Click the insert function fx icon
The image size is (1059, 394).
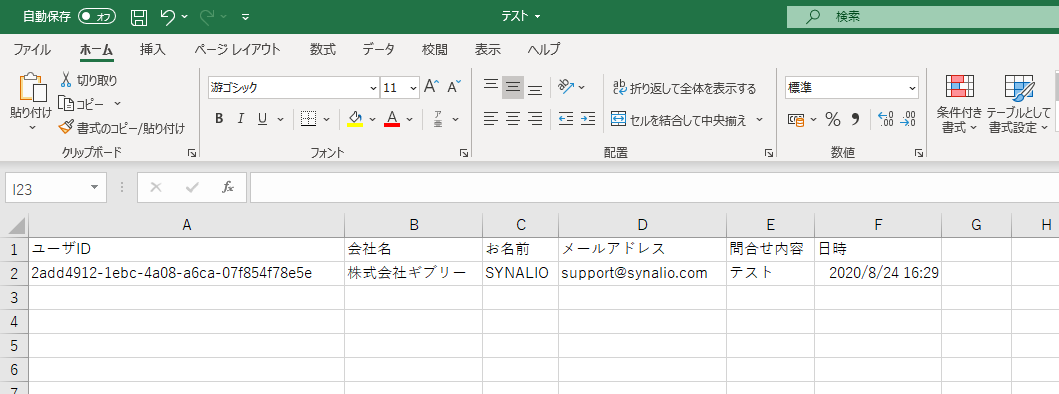tap(228, 187)
